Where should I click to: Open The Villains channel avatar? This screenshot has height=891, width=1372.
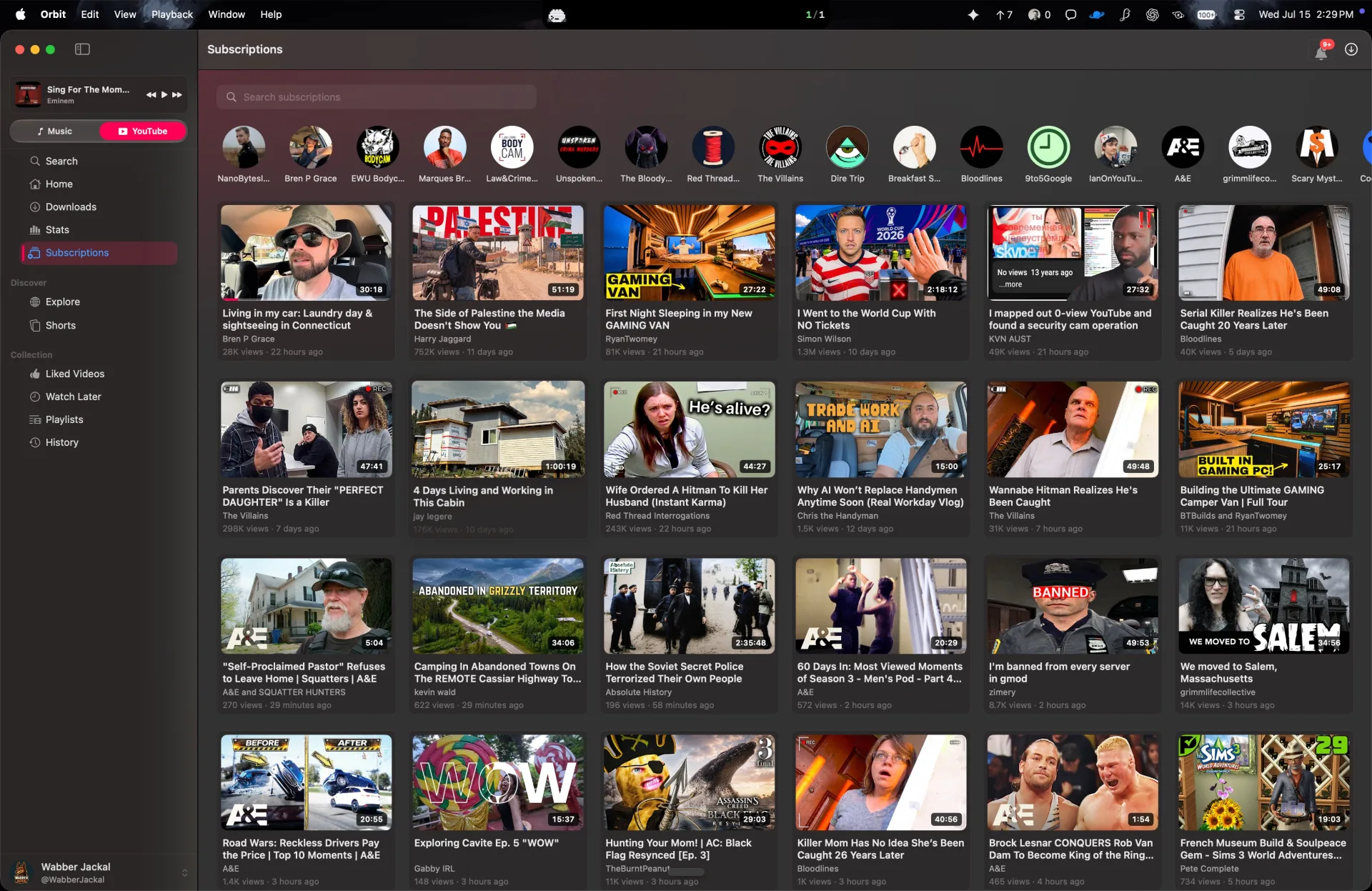click(x=780, y=147)
